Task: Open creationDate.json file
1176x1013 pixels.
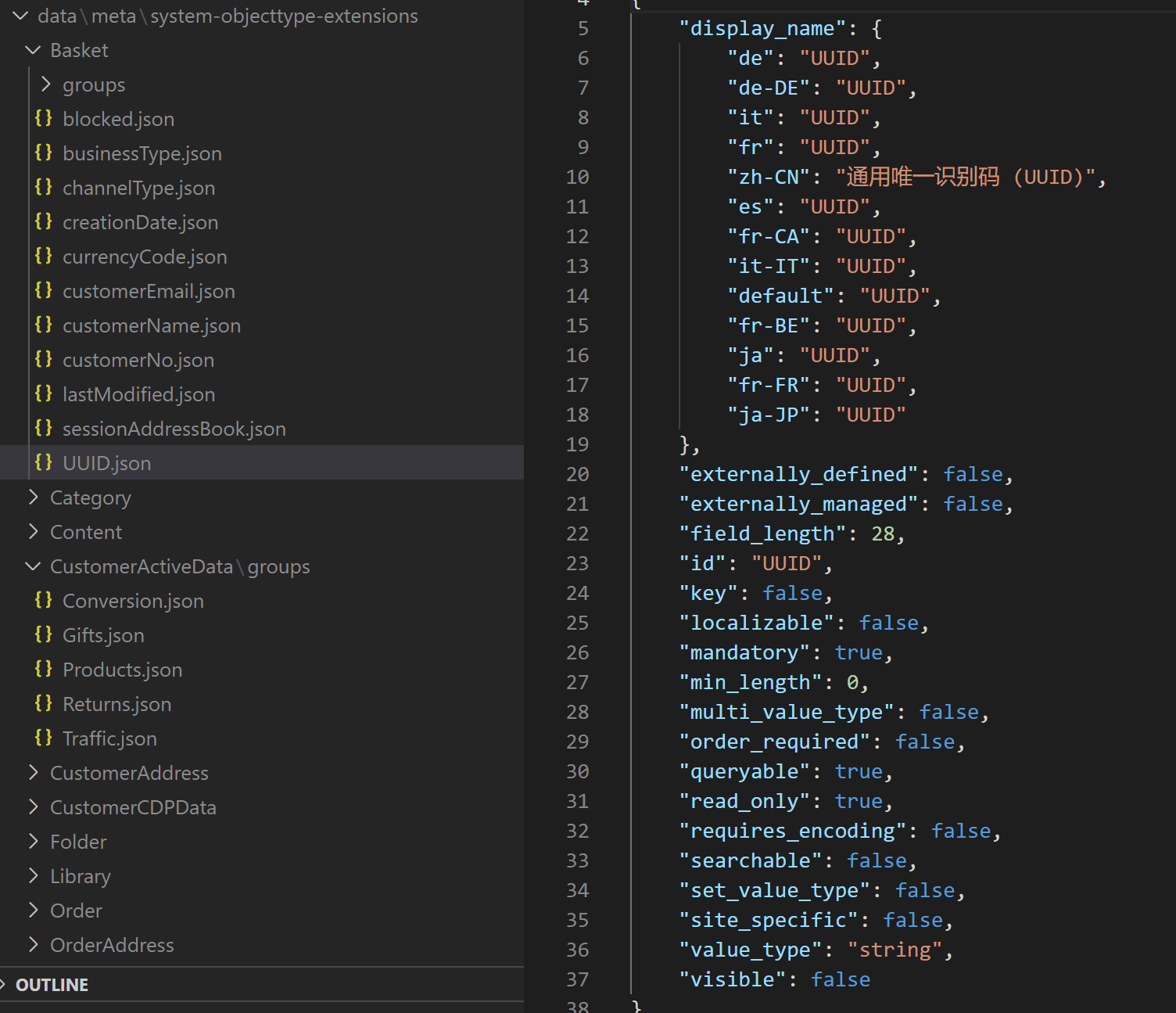Action: coord(141,222)
